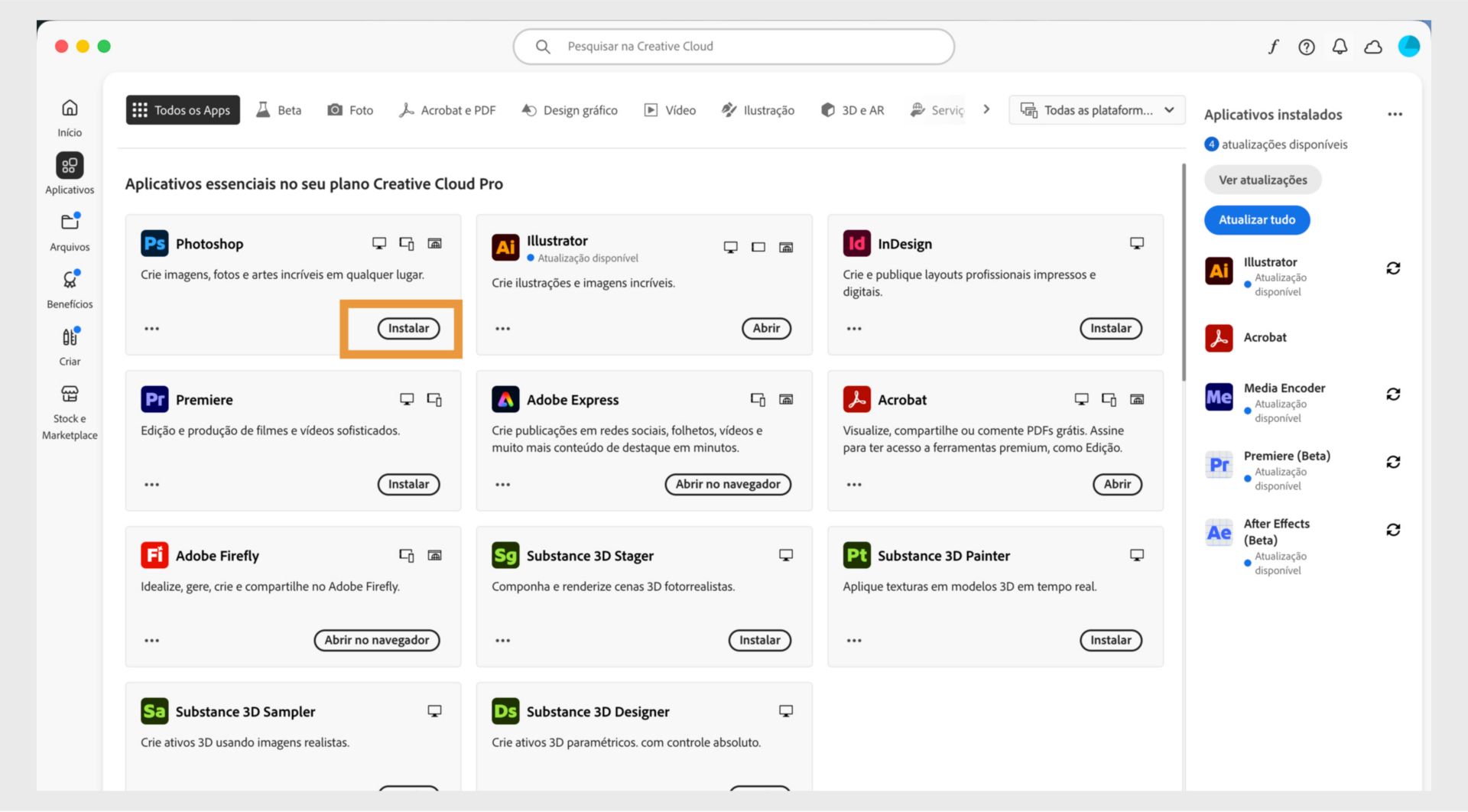This screenshot has width=1468, height=812.
Task: Show more category tabs with arrow
Action: (986, 109)
